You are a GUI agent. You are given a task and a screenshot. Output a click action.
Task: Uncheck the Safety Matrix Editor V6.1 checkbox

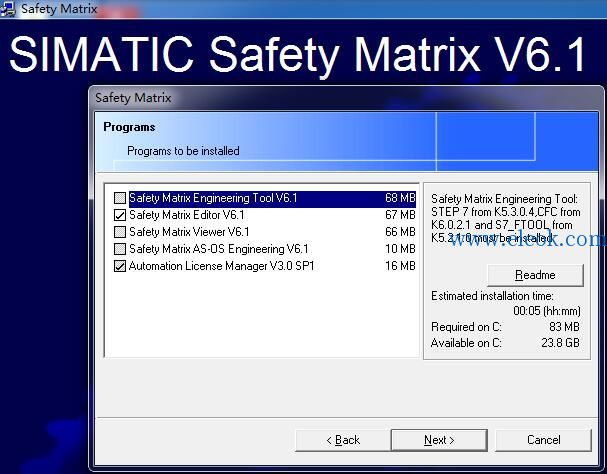120,215
